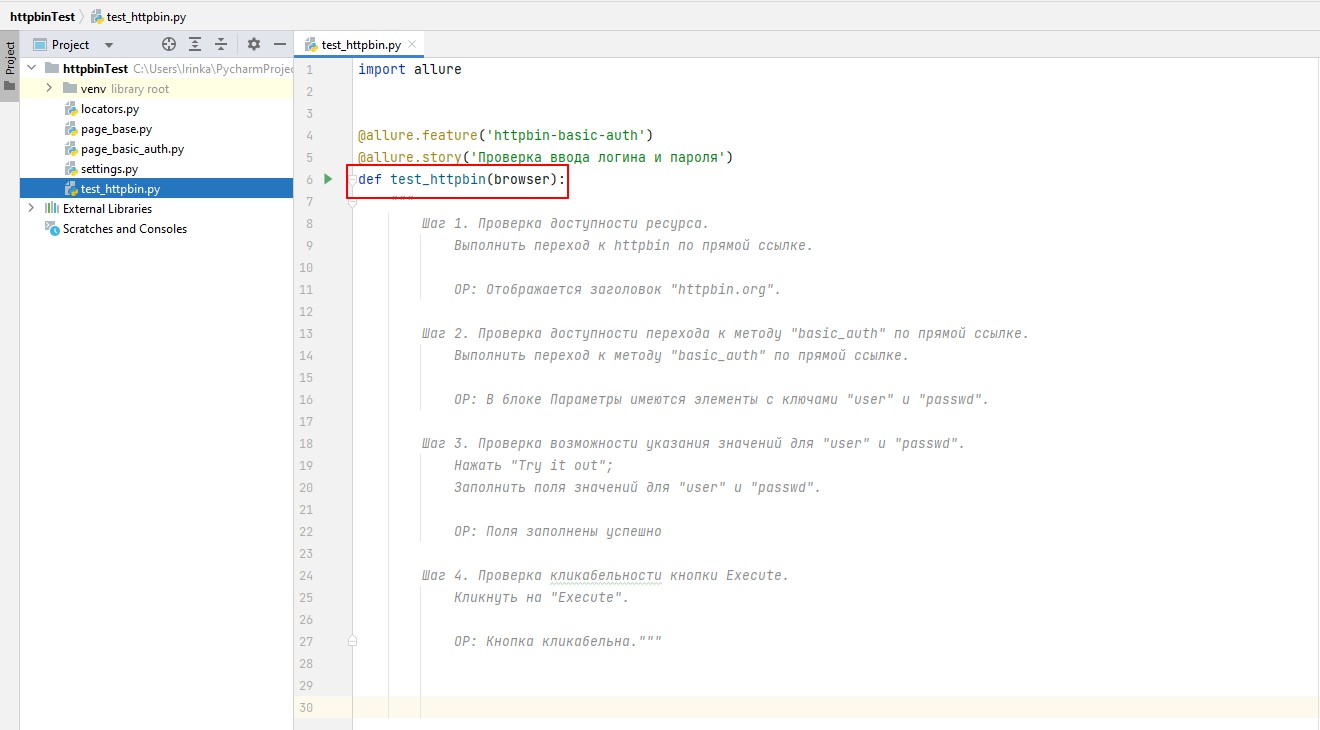Click the Expand All icon in Project panel
Screen dimensions: 1320x730
pyautogui.click(x=195, y=44)
